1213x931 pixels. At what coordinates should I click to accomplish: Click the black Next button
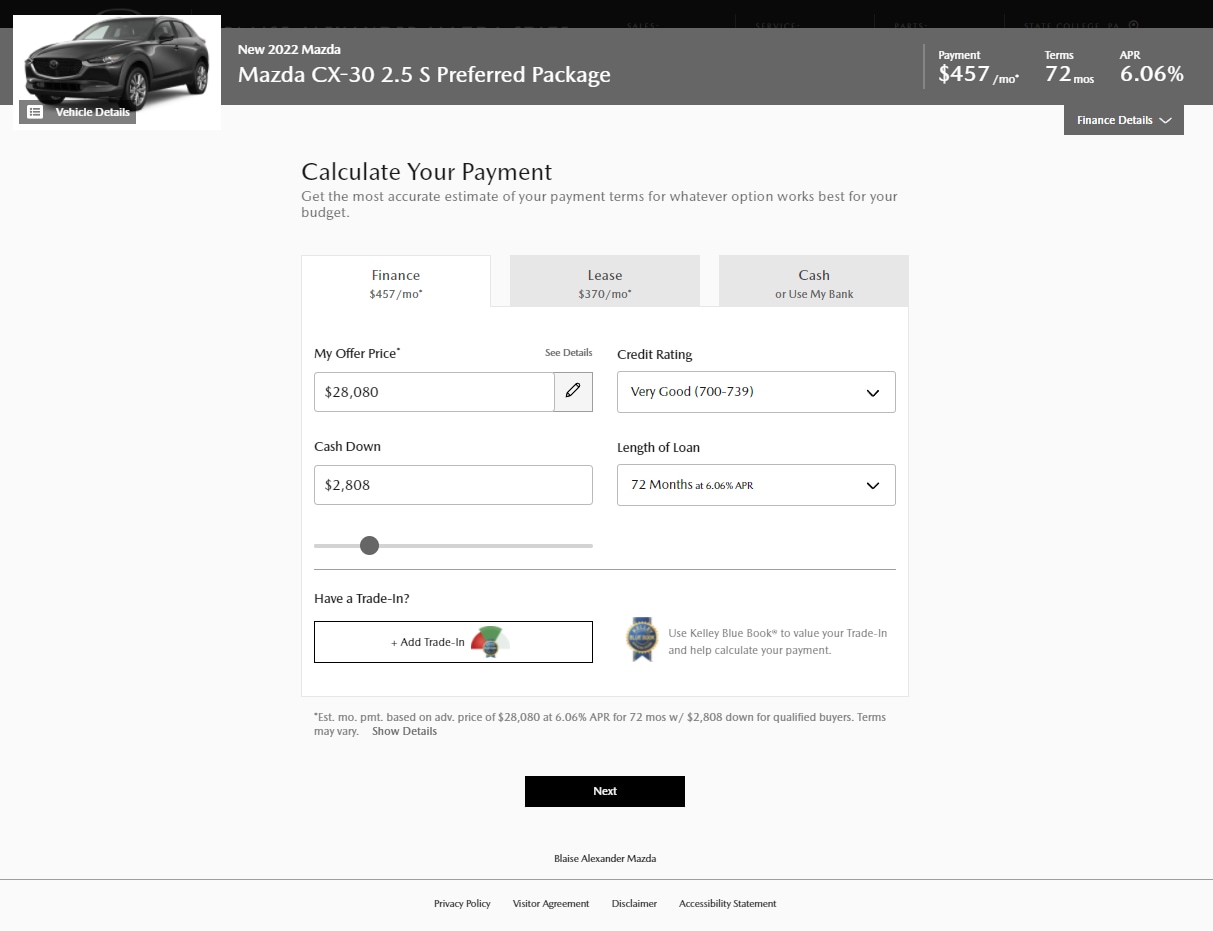(x=605, y=791)
